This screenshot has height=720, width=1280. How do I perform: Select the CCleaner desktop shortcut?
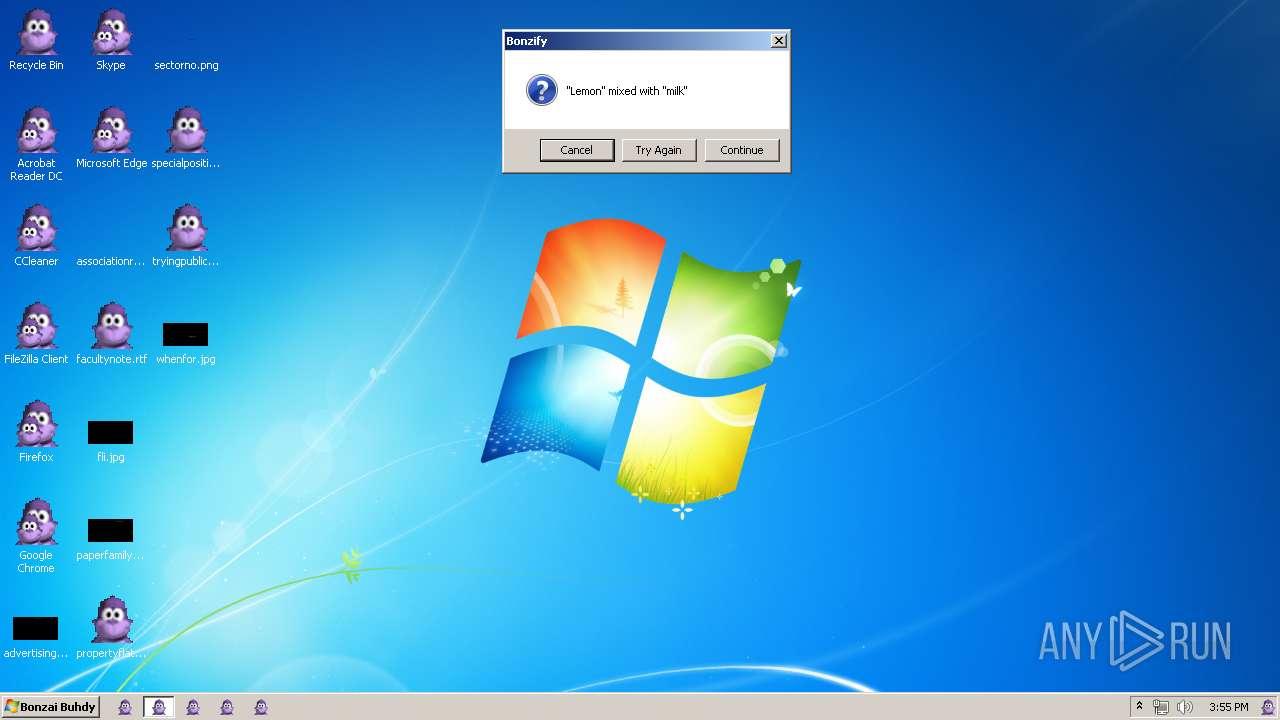36,237
